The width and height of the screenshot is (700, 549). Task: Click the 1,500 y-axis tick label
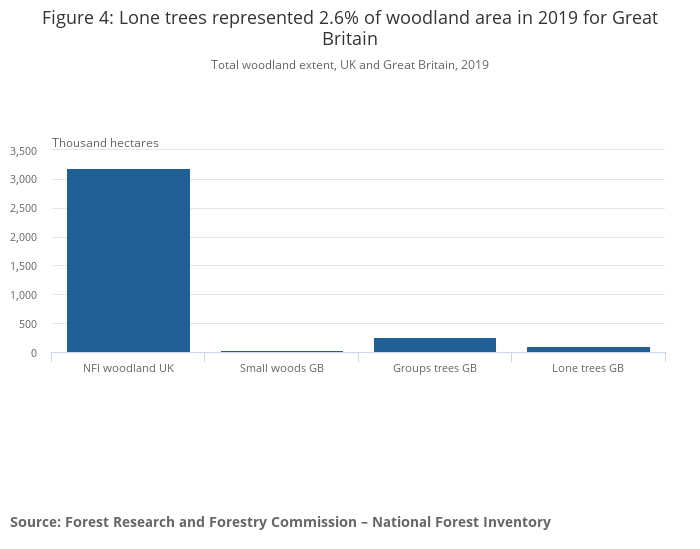pyautogui.click(x=23, y=267)
